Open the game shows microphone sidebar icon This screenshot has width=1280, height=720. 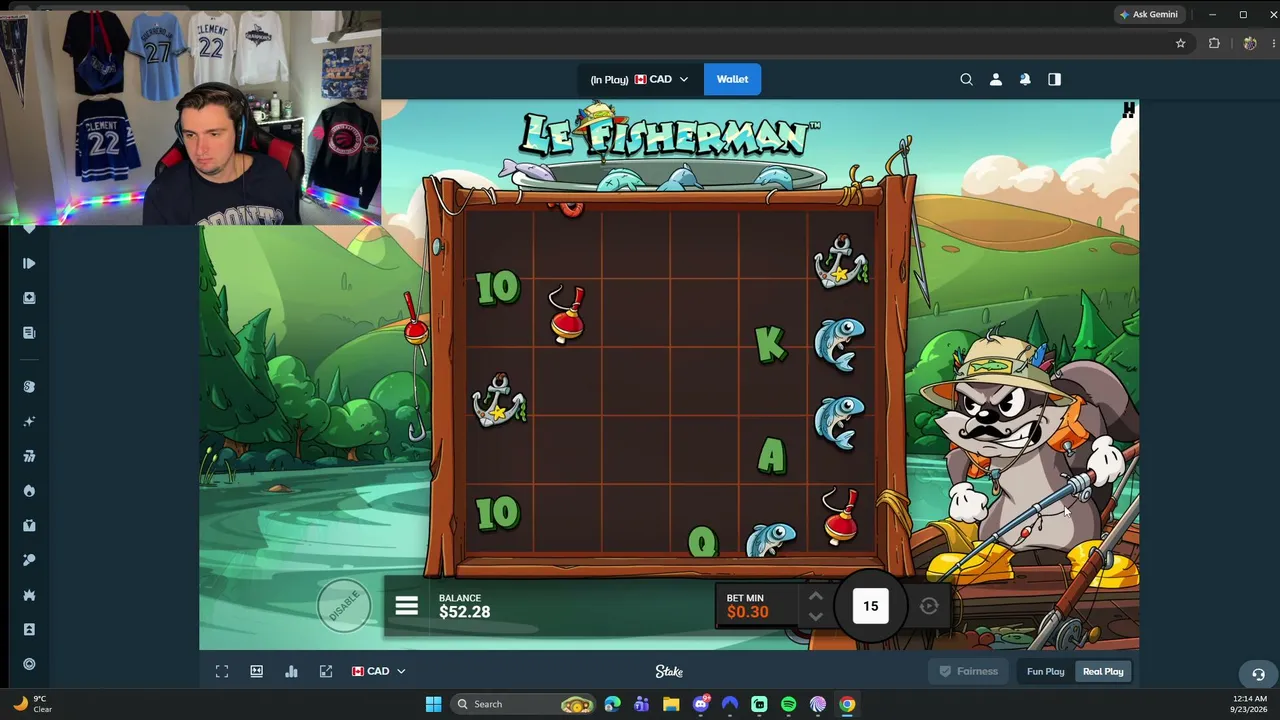click(x=29, y=560)
